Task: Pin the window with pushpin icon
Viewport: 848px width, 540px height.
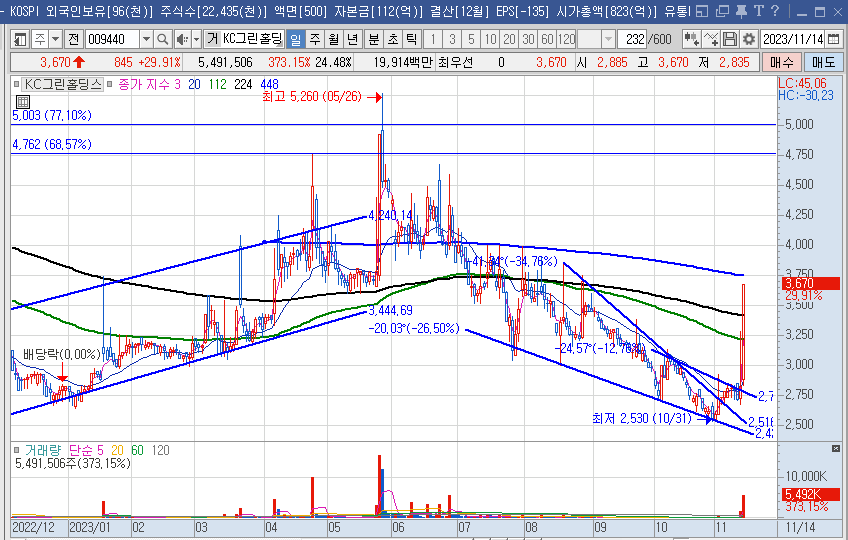Action: click(x=741, y=10)
